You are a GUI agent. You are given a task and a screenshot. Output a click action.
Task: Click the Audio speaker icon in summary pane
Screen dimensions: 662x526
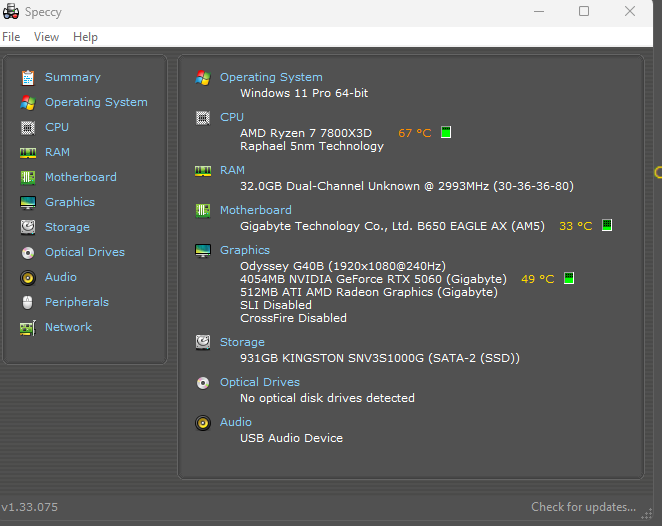(x=203, y=423)
